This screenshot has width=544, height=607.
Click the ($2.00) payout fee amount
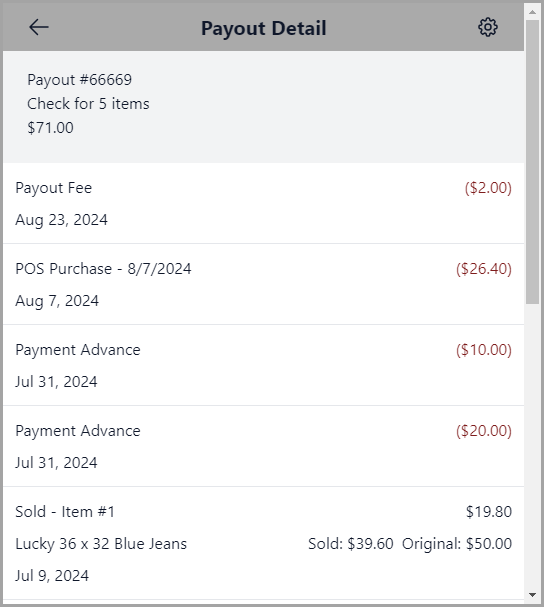point(488,188)
